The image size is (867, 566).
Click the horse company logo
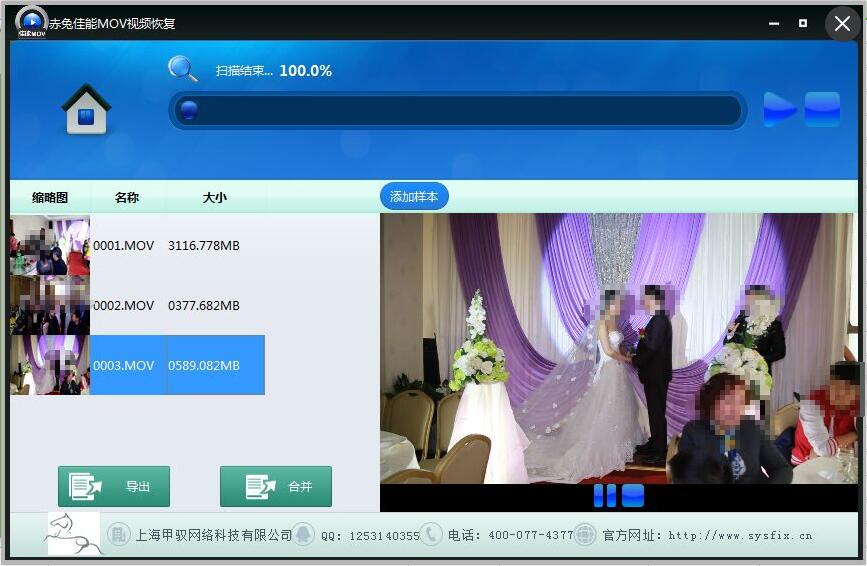74,533
